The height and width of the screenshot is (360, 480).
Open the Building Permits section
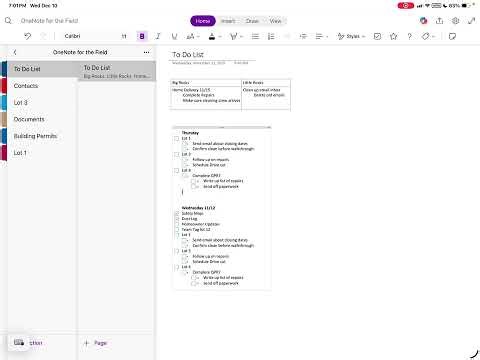(x=41, y=136)
